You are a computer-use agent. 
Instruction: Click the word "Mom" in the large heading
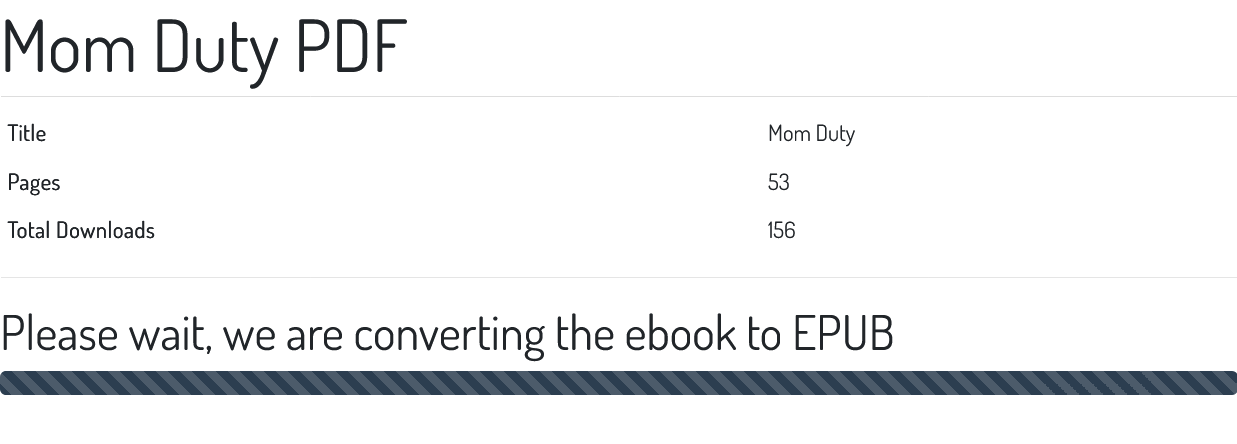[x=70, y=47]
